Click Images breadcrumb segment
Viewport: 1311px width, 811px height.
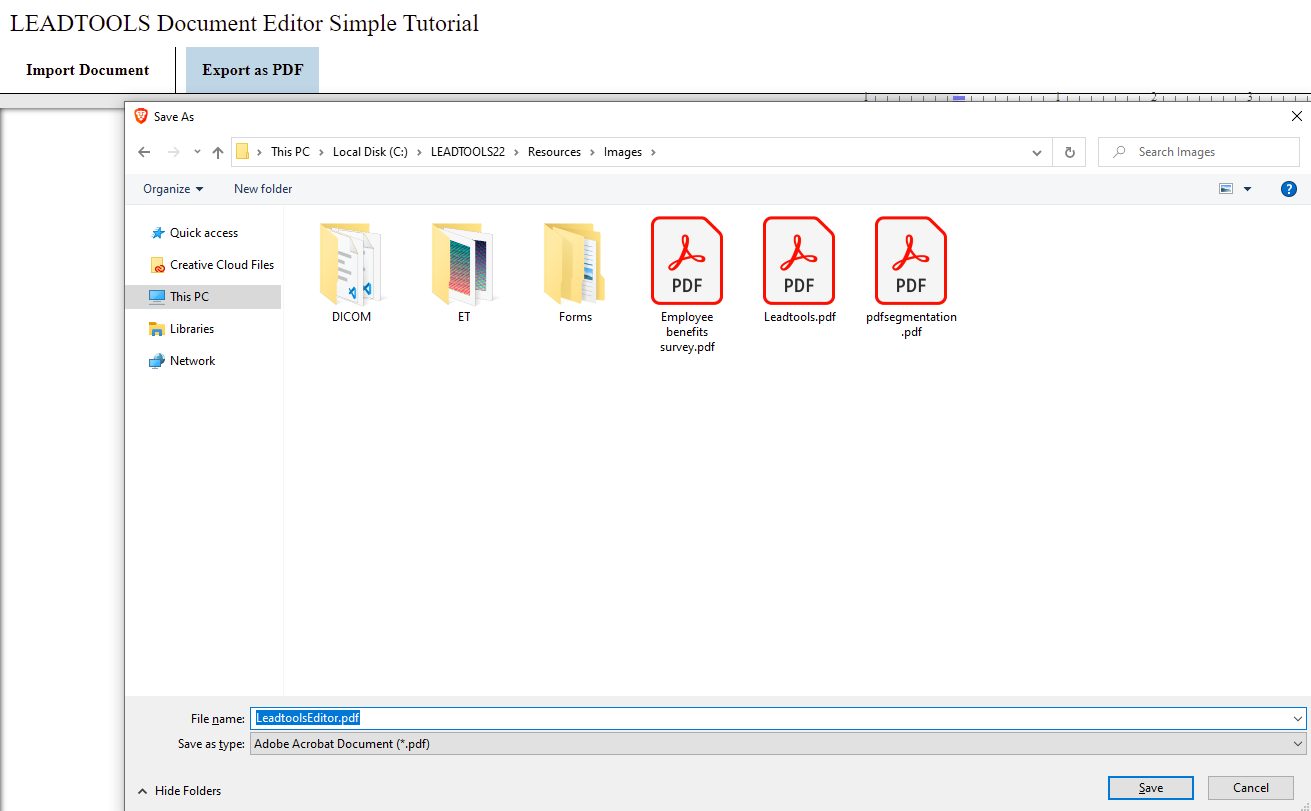click(x=623, y=152)
